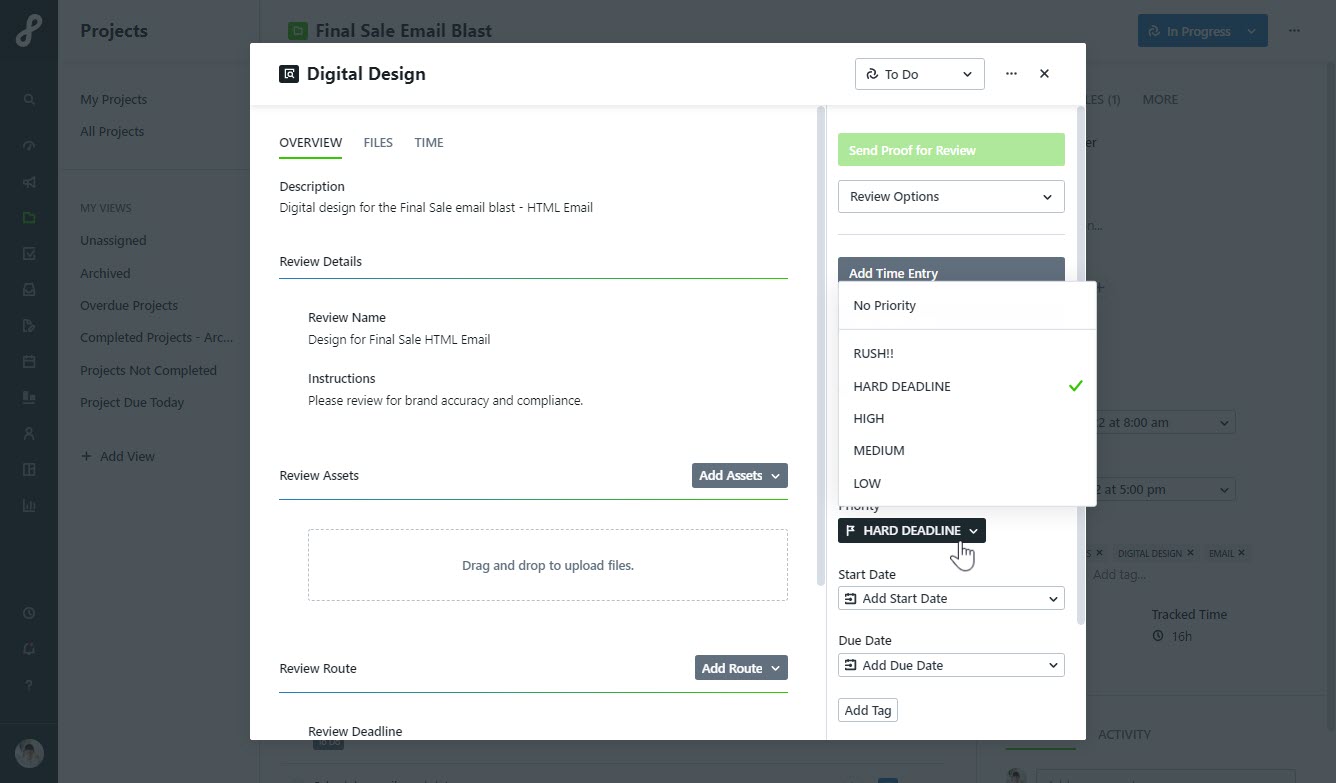Click the notifications bell icon
This screenshot has width=1336, height=783.
coord(29,649)
